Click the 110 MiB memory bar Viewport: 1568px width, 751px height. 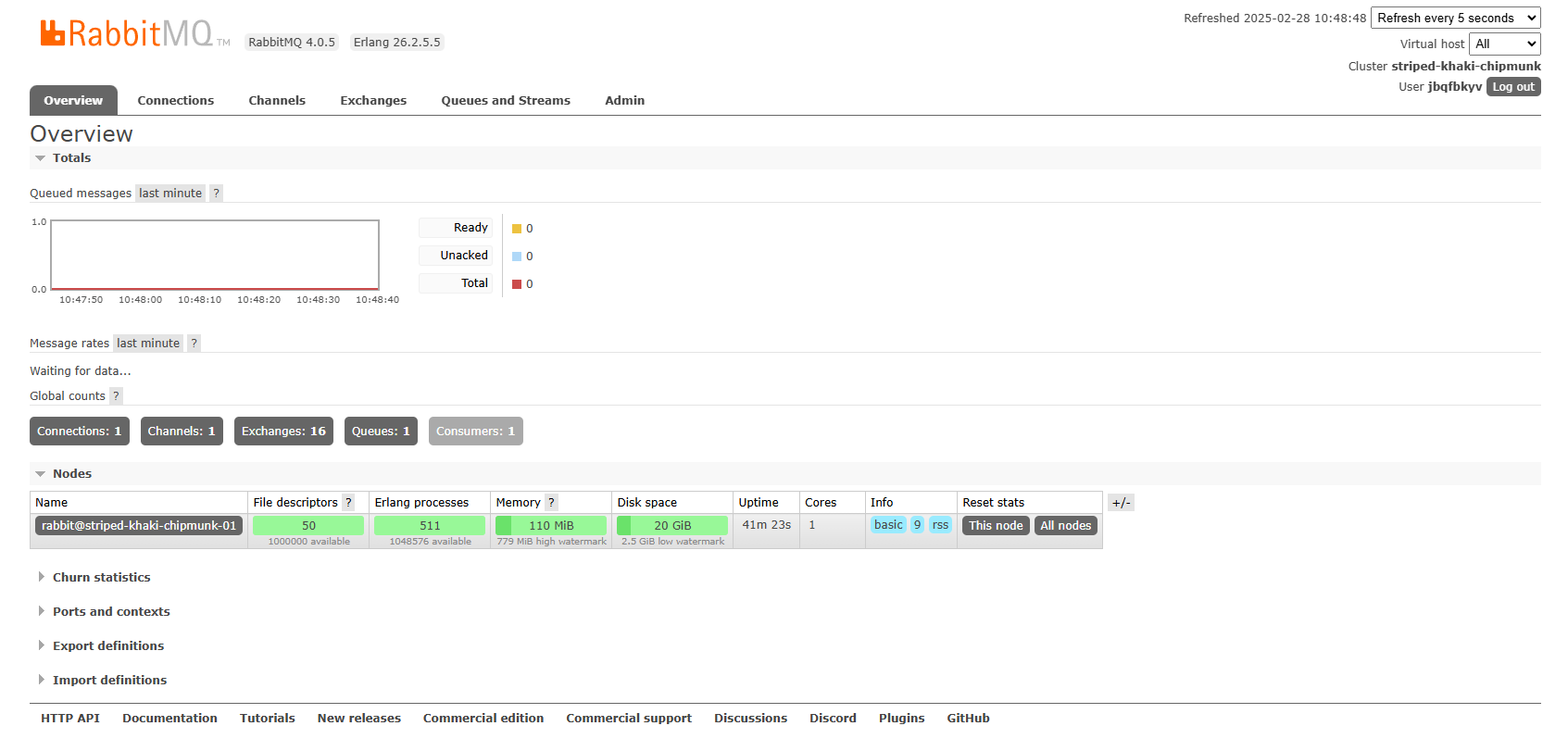pyautogui.click(x=551, y=525)
